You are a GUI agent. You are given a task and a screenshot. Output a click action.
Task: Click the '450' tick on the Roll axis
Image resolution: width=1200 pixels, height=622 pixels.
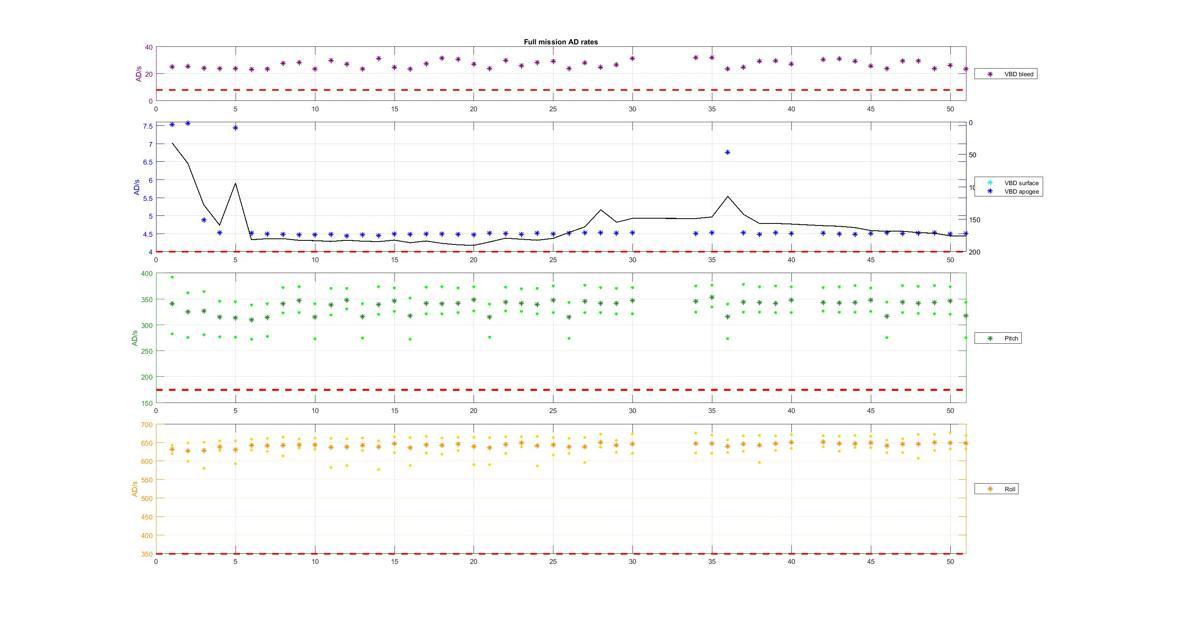point(147,517)
